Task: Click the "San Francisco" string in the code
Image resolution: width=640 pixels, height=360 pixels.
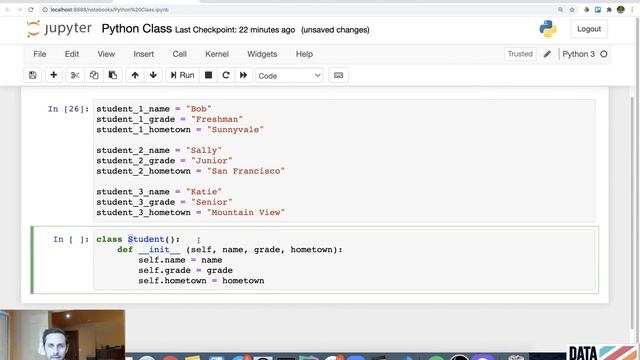Action: coord(246,171)
